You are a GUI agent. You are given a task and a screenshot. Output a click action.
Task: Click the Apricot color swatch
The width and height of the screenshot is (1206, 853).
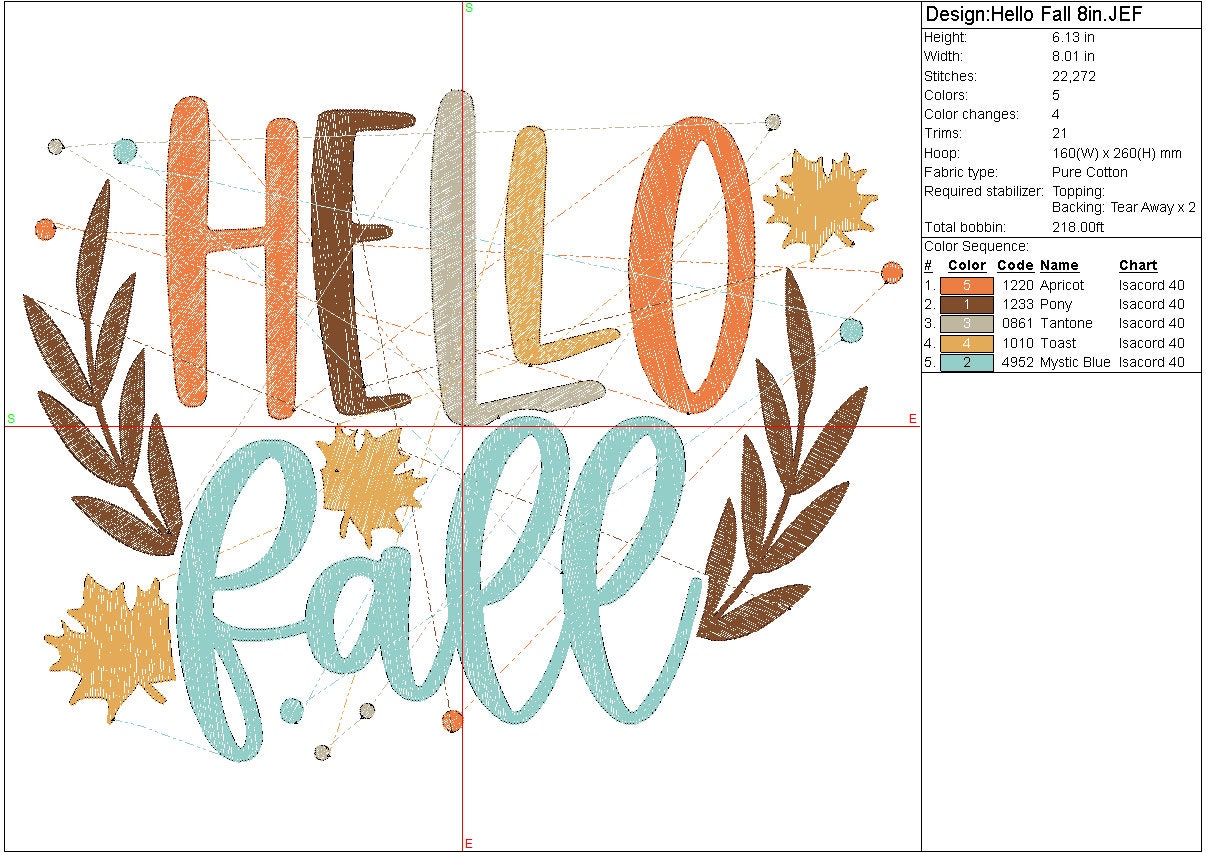[966, 285]
